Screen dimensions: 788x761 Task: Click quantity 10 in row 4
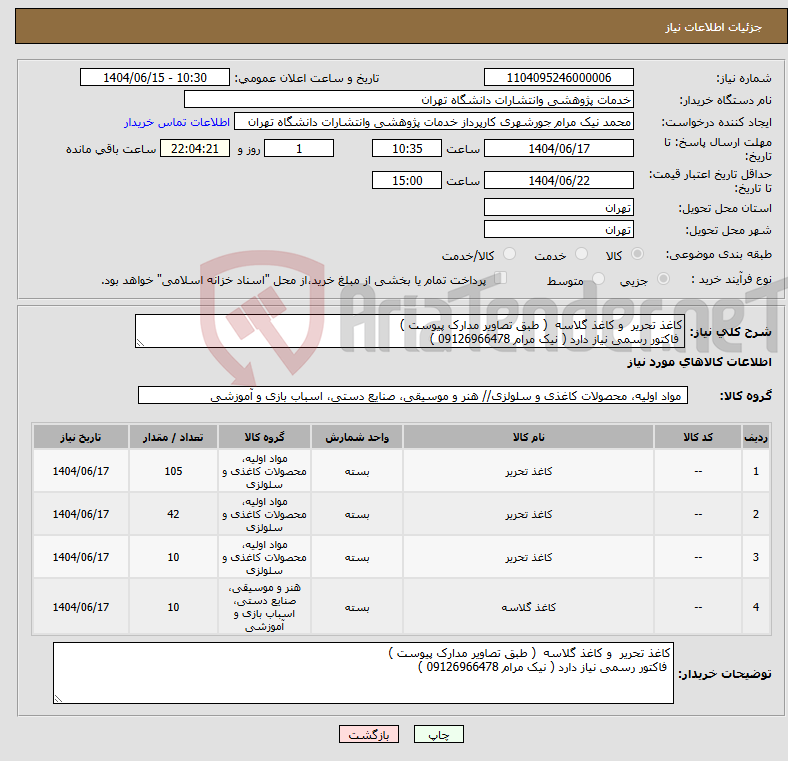(173, 607)
